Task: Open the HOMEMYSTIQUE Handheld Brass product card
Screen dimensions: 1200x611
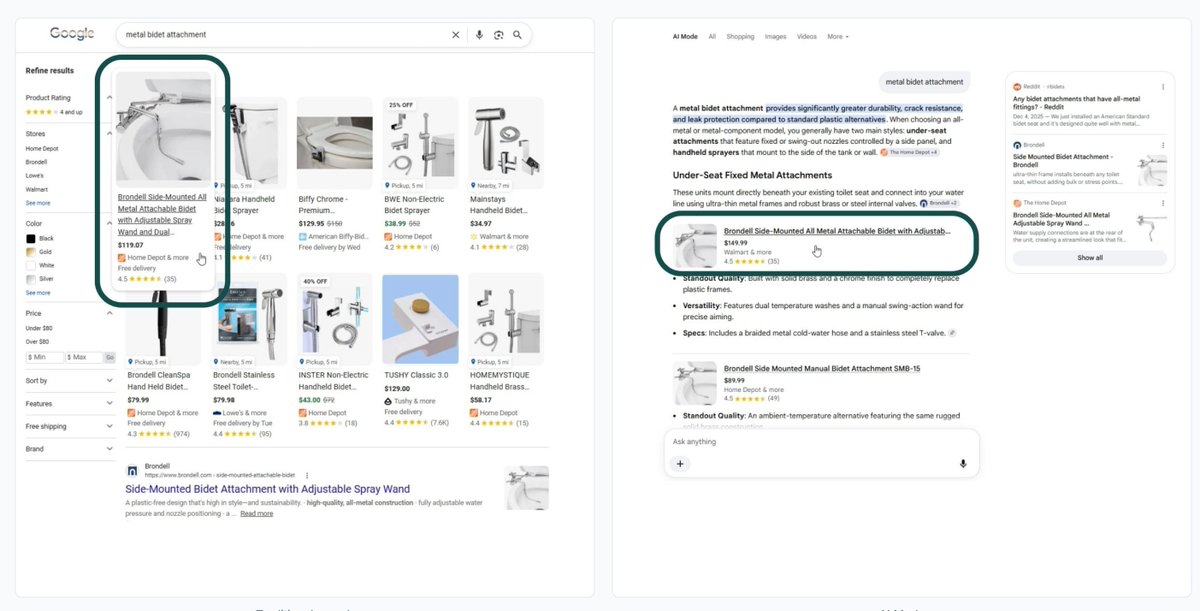Action: coord(506,353)
